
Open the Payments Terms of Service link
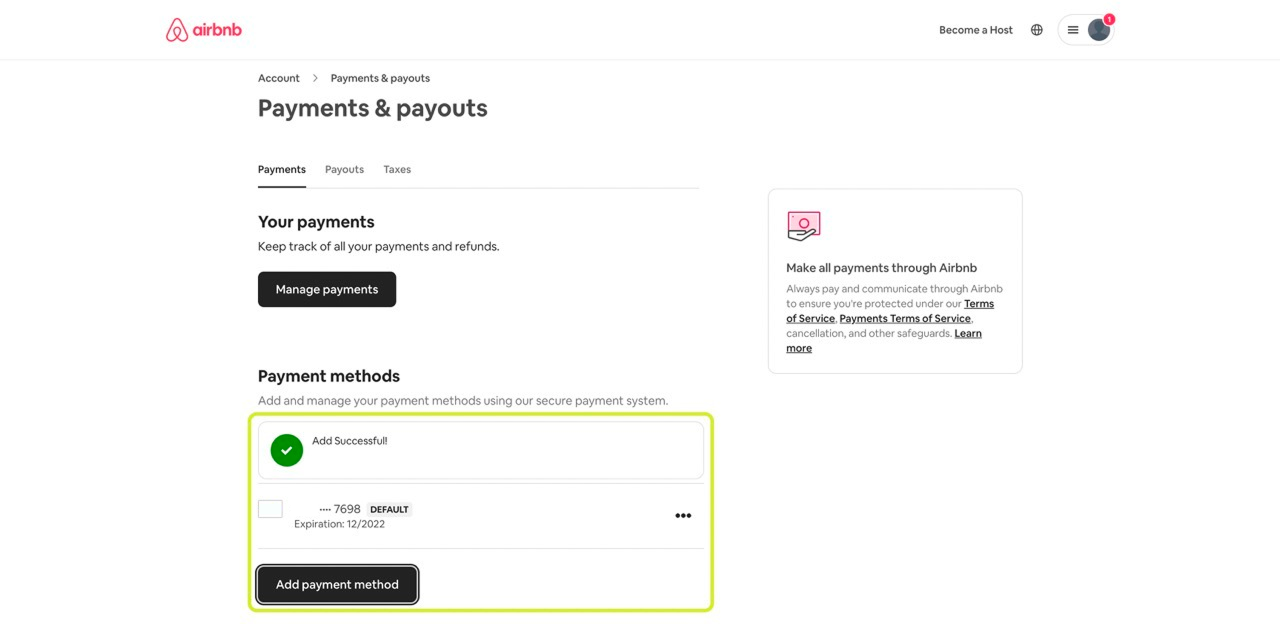pyautogui.click(x=905, y=319)
